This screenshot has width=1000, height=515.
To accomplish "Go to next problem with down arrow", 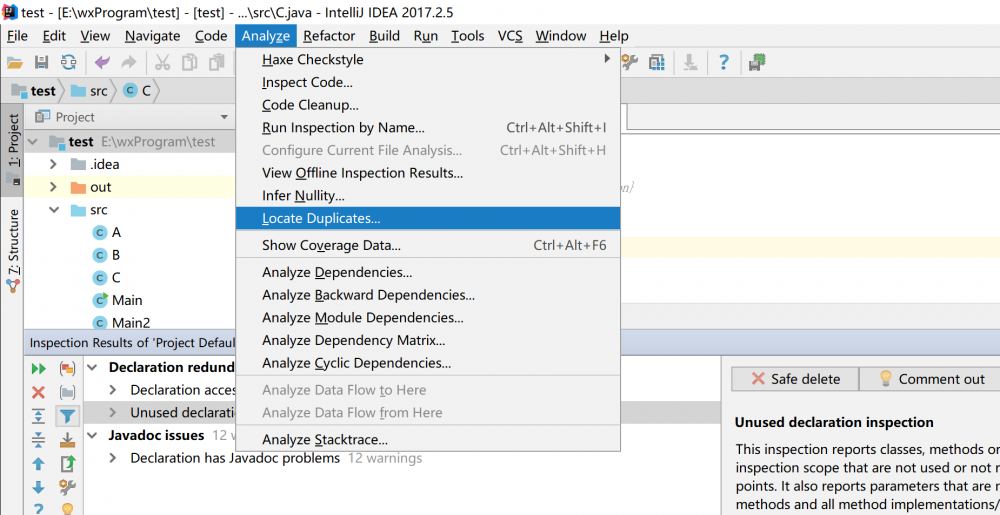I will (x=39, y=488).
